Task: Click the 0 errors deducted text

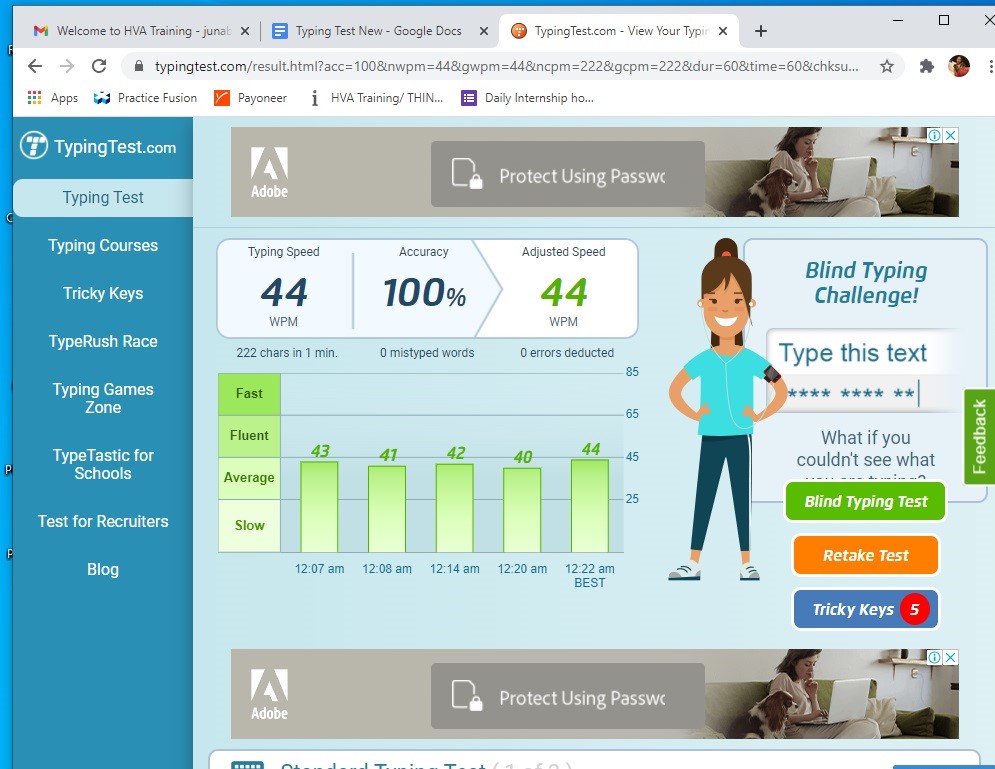Action: (567, 353)
